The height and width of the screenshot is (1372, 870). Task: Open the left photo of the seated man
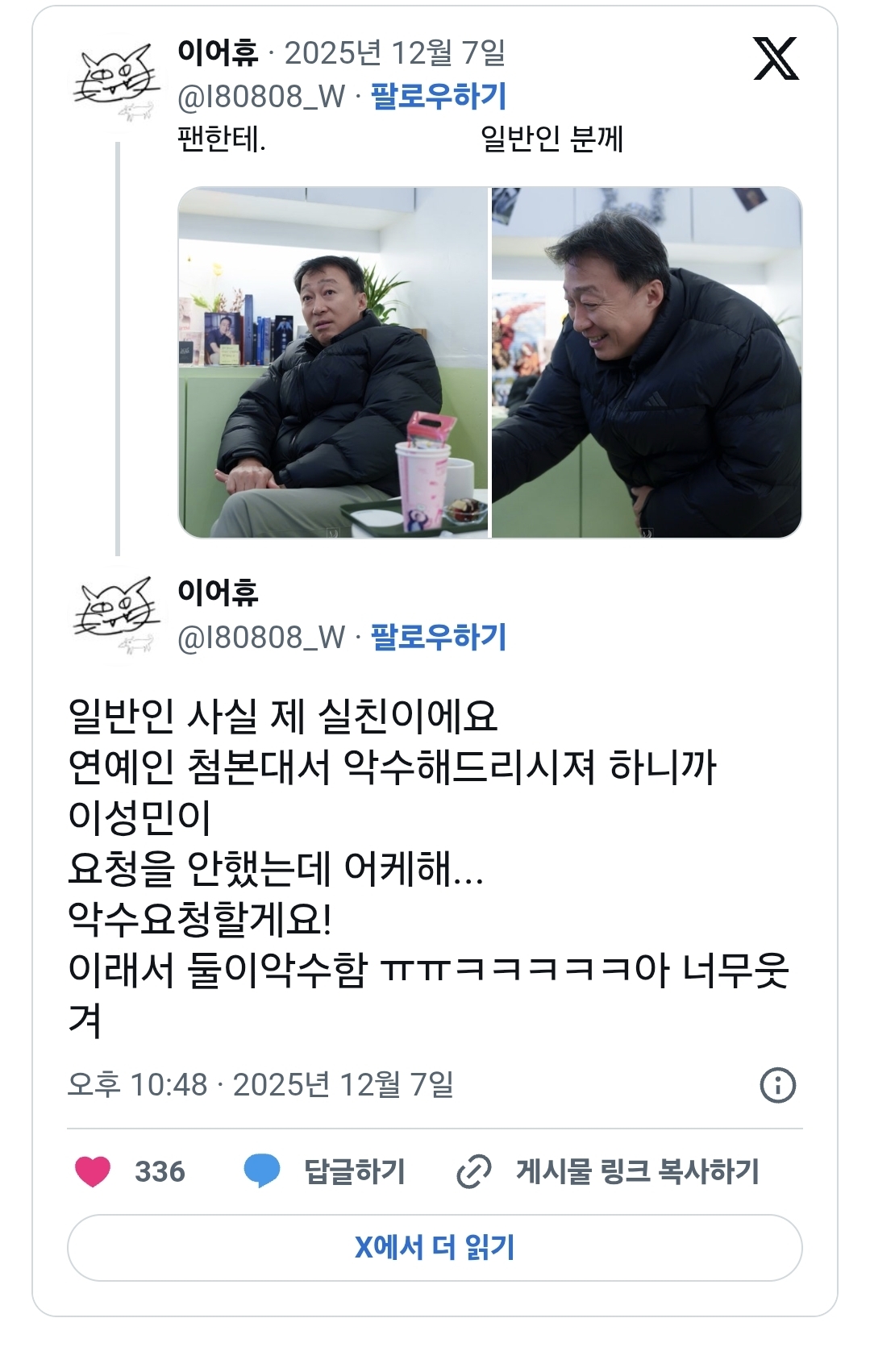pyautogui.click(x=333, y=363)
